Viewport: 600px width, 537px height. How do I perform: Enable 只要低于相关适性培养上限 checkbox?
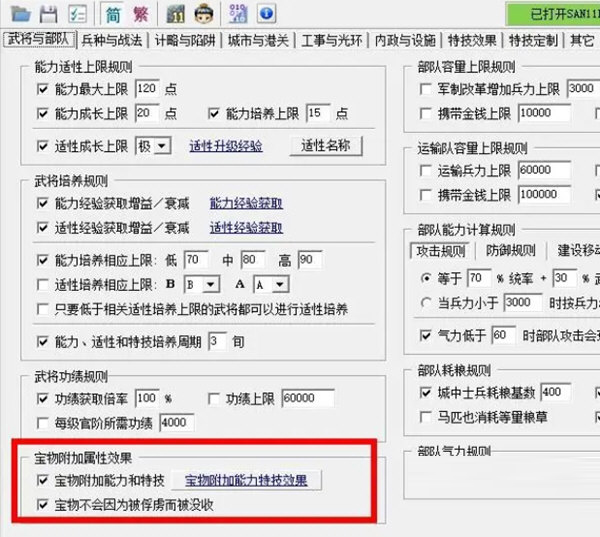pyautogui.click(x=42, y=309)
